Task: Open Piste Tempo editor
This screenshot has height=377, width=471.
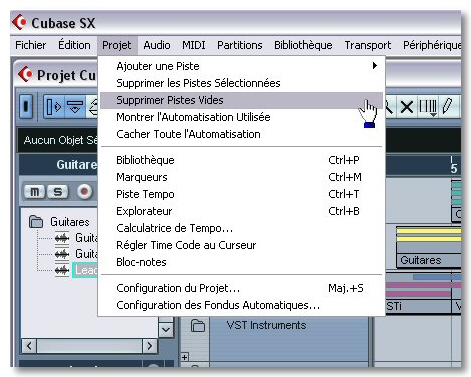Action: coord(241,194)
